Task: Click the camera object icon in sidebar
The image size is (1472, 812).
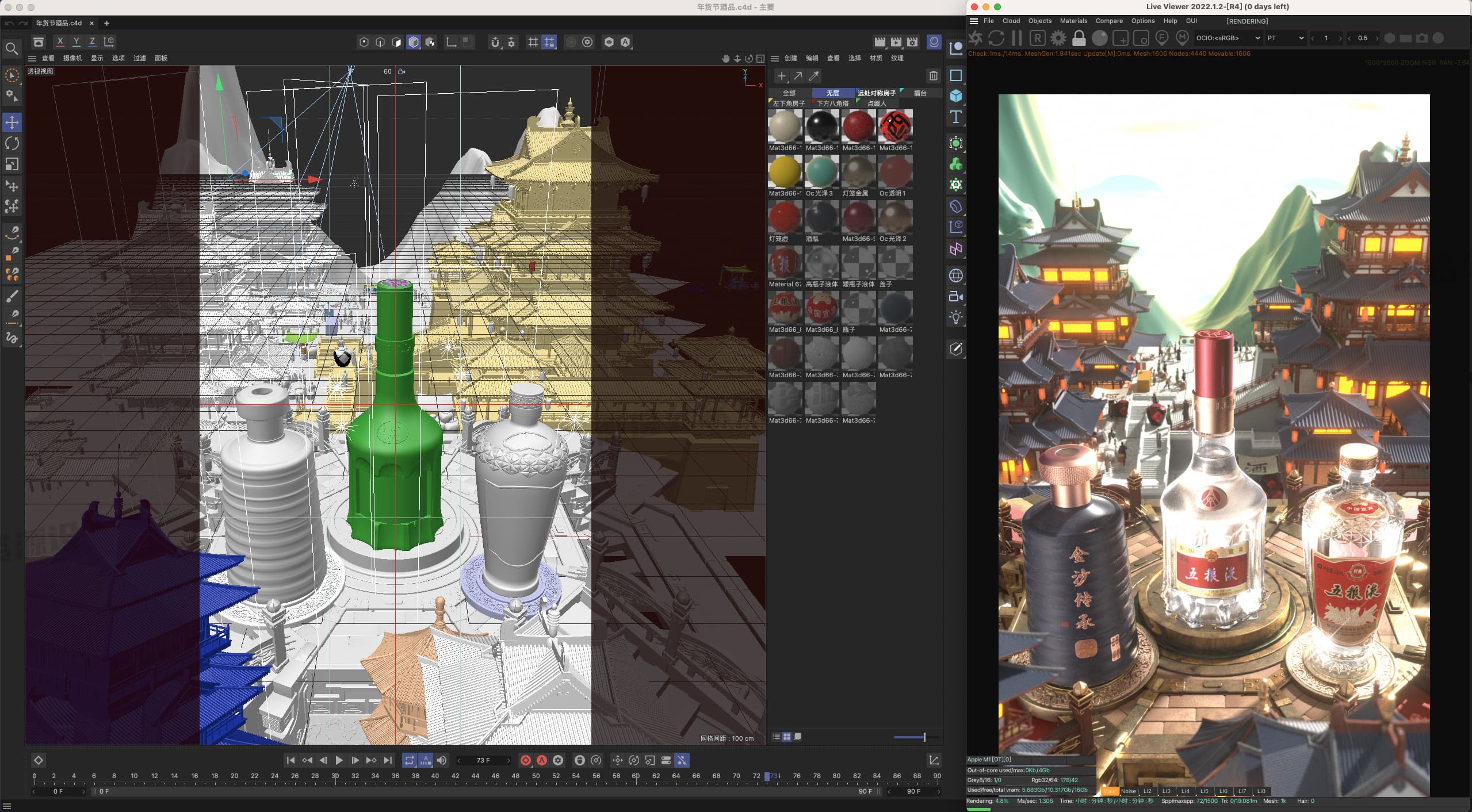Action: click(x=956, y=297)
